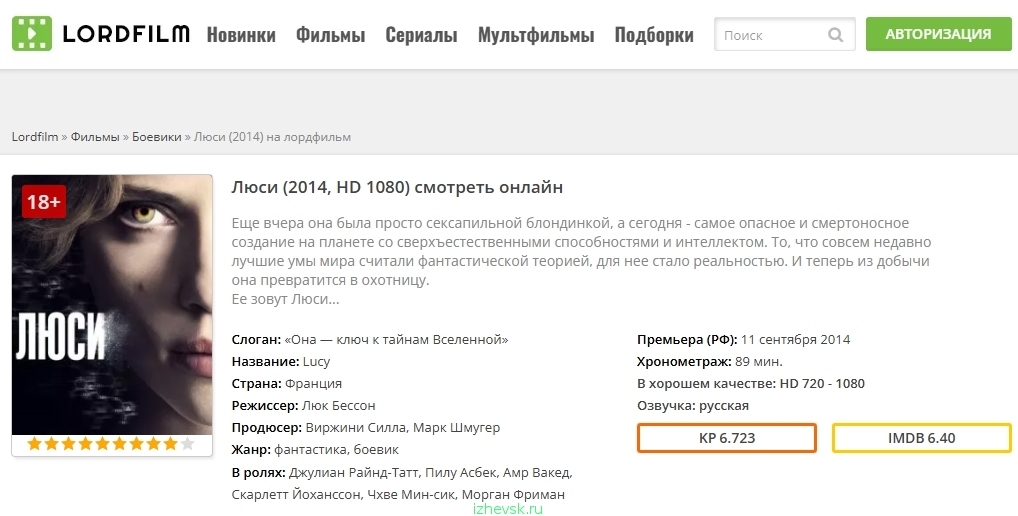Click the KP 6.723 rating button
The image size is (1018, 516).
(726, 438)
